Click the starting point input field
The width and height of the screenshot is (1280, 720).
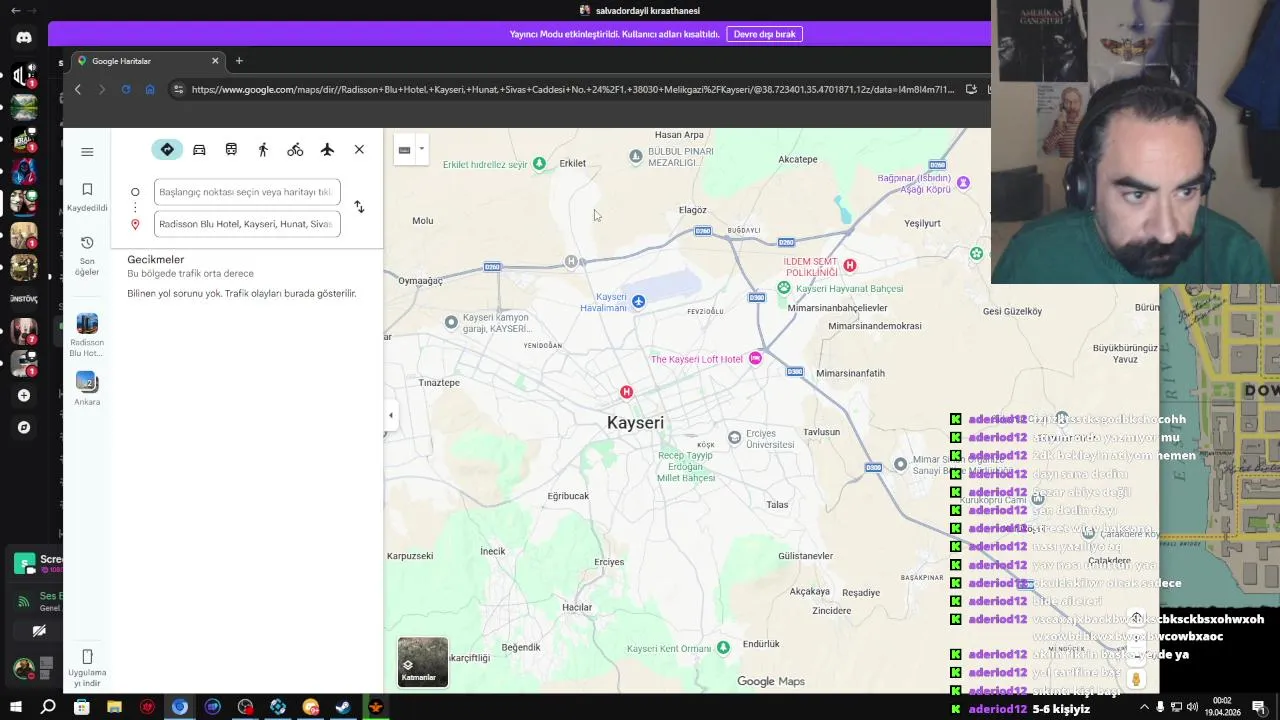coord(247,192)
